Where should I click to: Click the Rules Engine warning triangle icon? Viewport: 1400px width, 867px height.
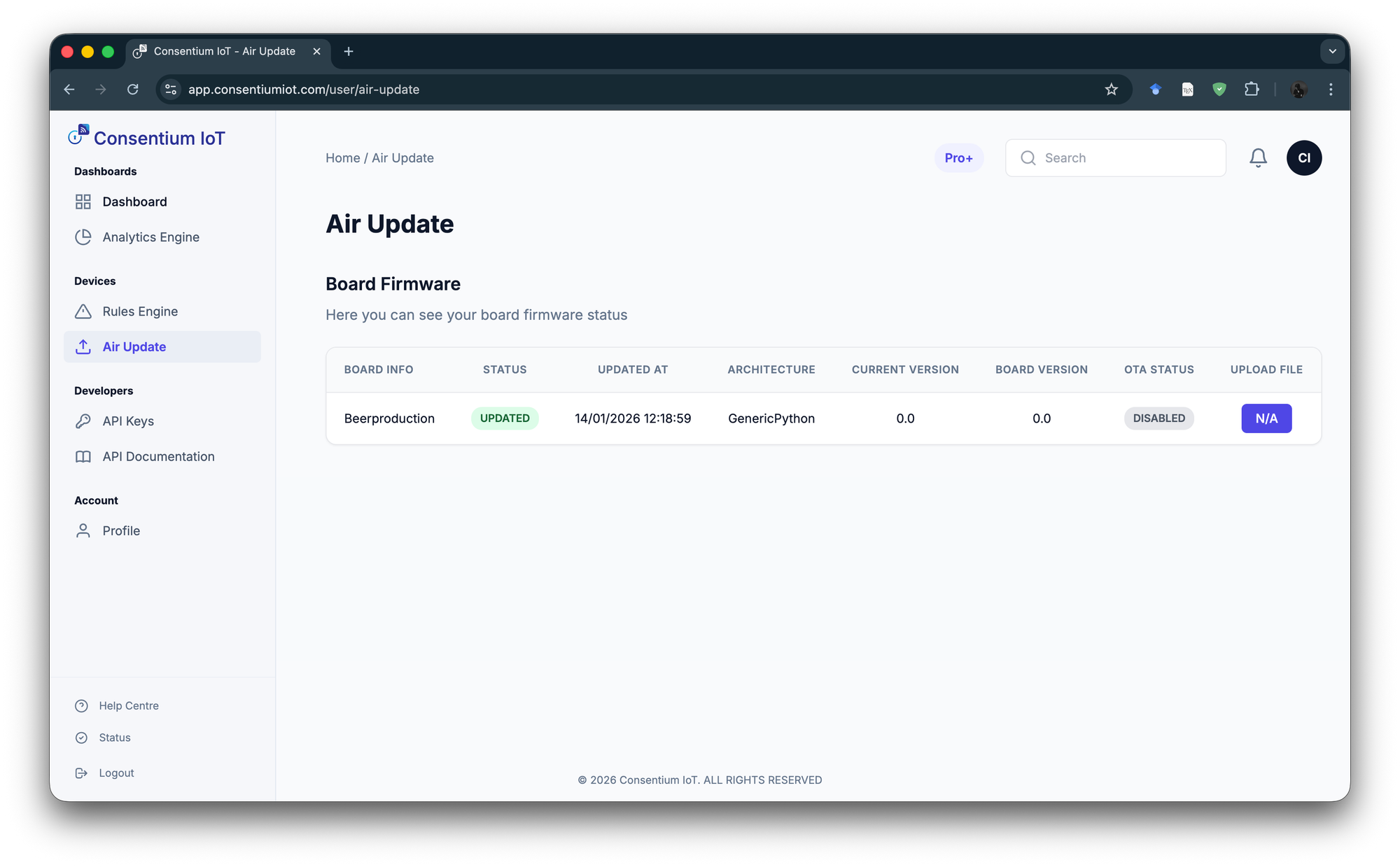83,311
